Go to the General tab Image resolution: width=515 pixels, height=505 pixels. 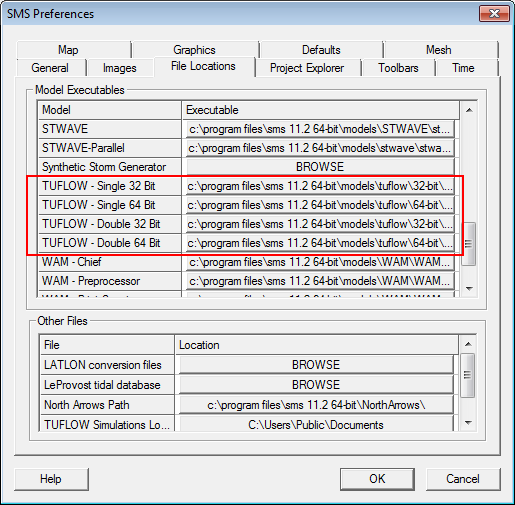[x=51, y=68]
